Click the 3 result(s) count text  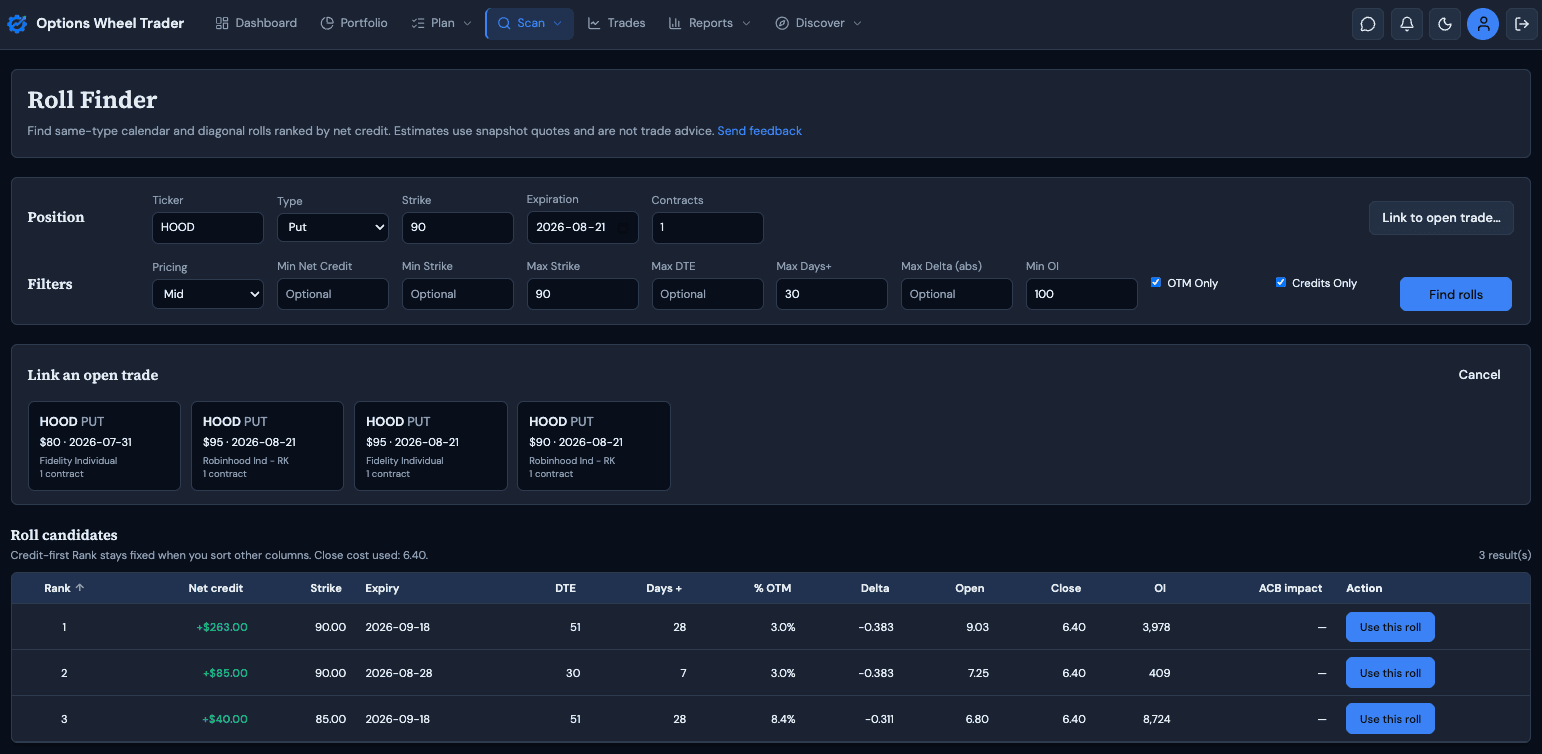tap(1504, 555)
